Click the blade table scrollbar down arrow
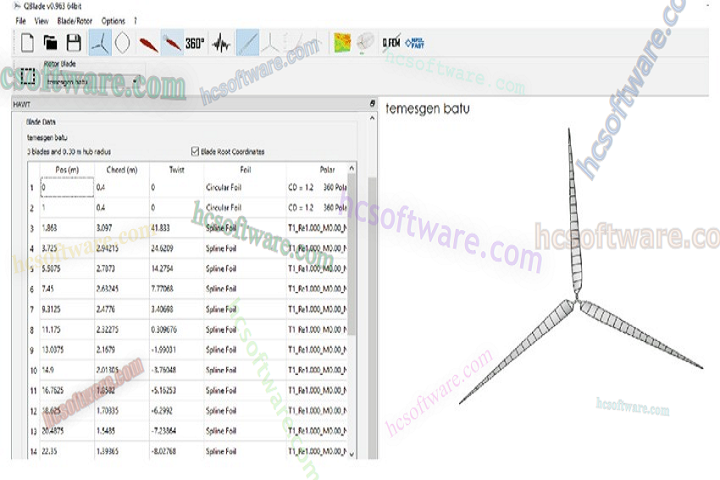The image size is (720, 480). [352, 454]
